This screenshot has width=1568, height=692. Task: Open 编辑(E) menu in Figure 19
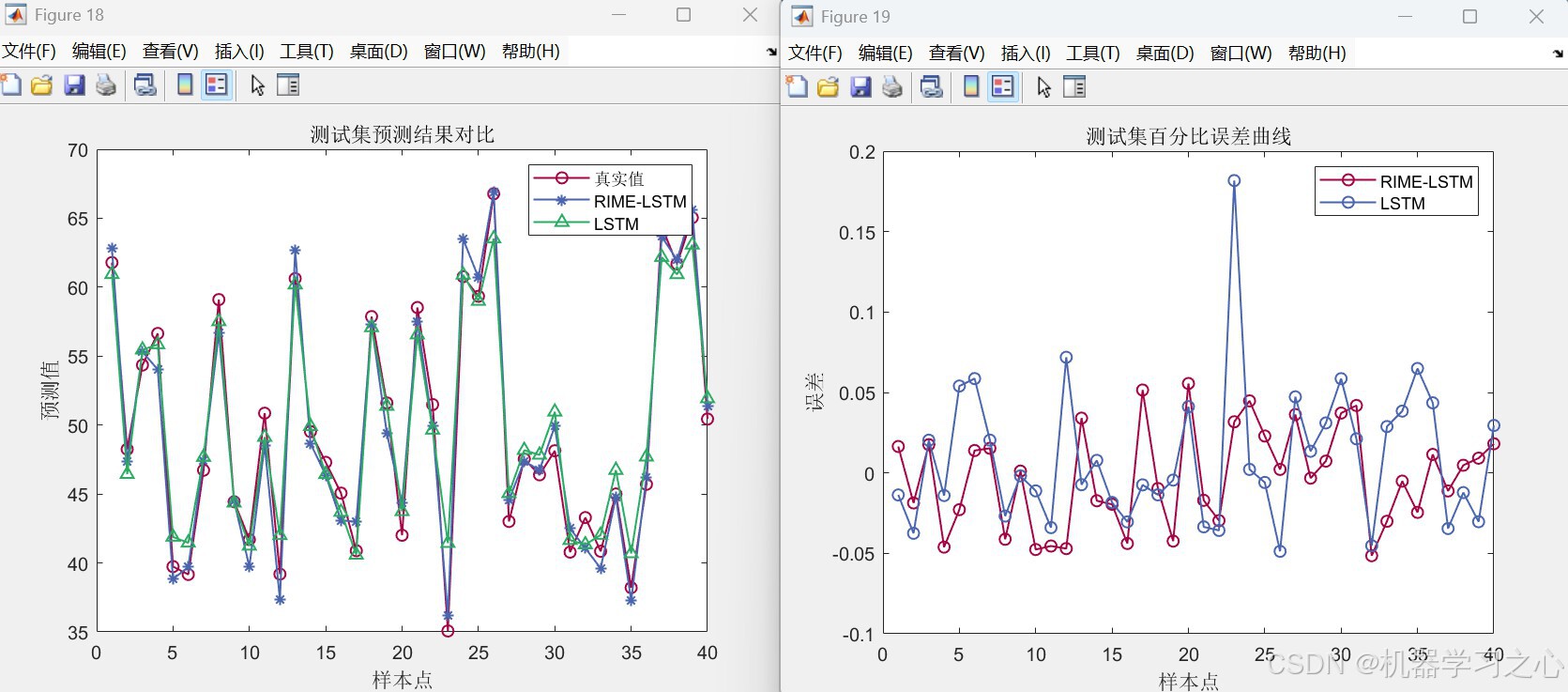[x=886, y=54]
